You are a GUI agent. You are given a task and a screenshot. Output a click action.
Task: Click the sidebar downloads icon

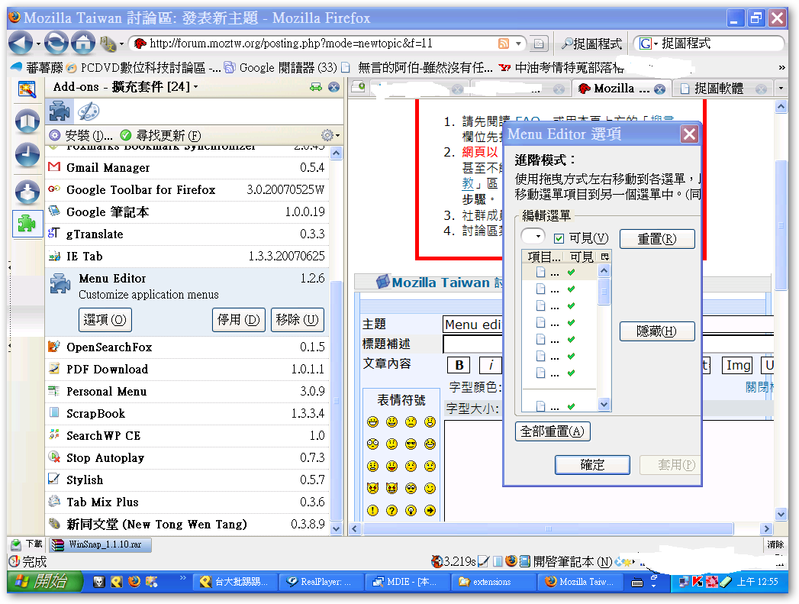click(27, 191)
